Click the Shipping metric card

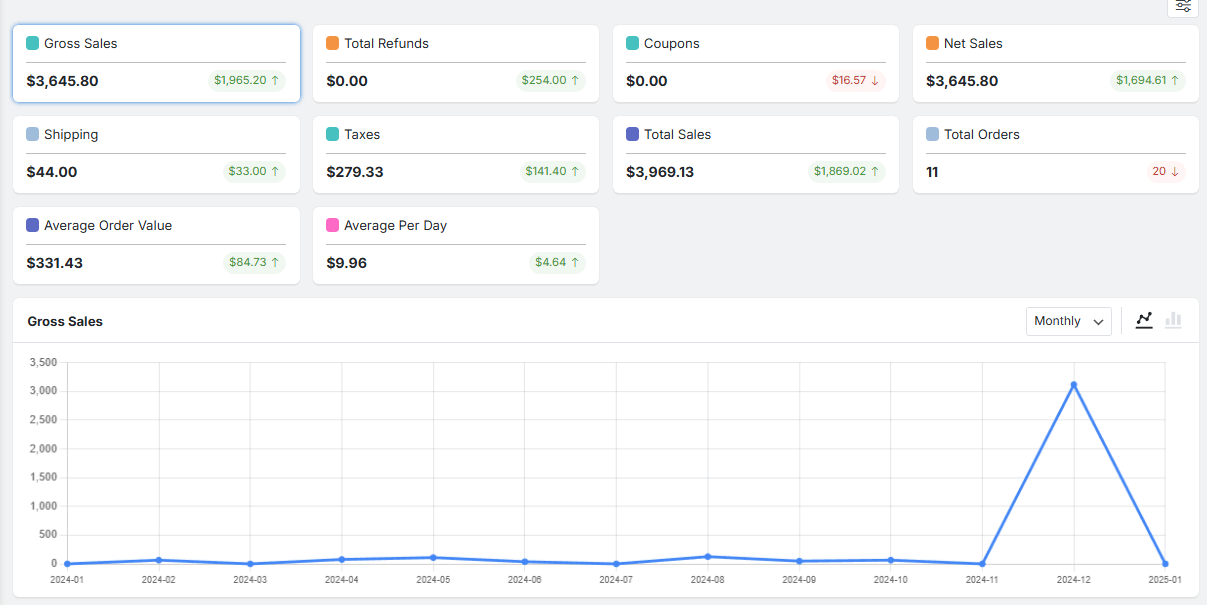tap(156, 154)
